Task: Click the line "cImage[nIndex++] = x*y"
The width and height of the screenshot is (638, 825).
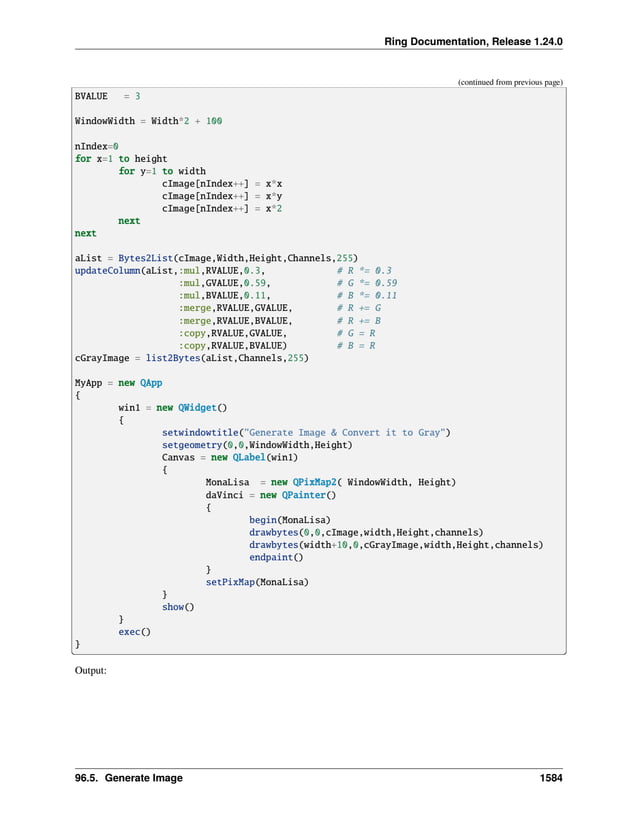Action: (x=222, y=196)
